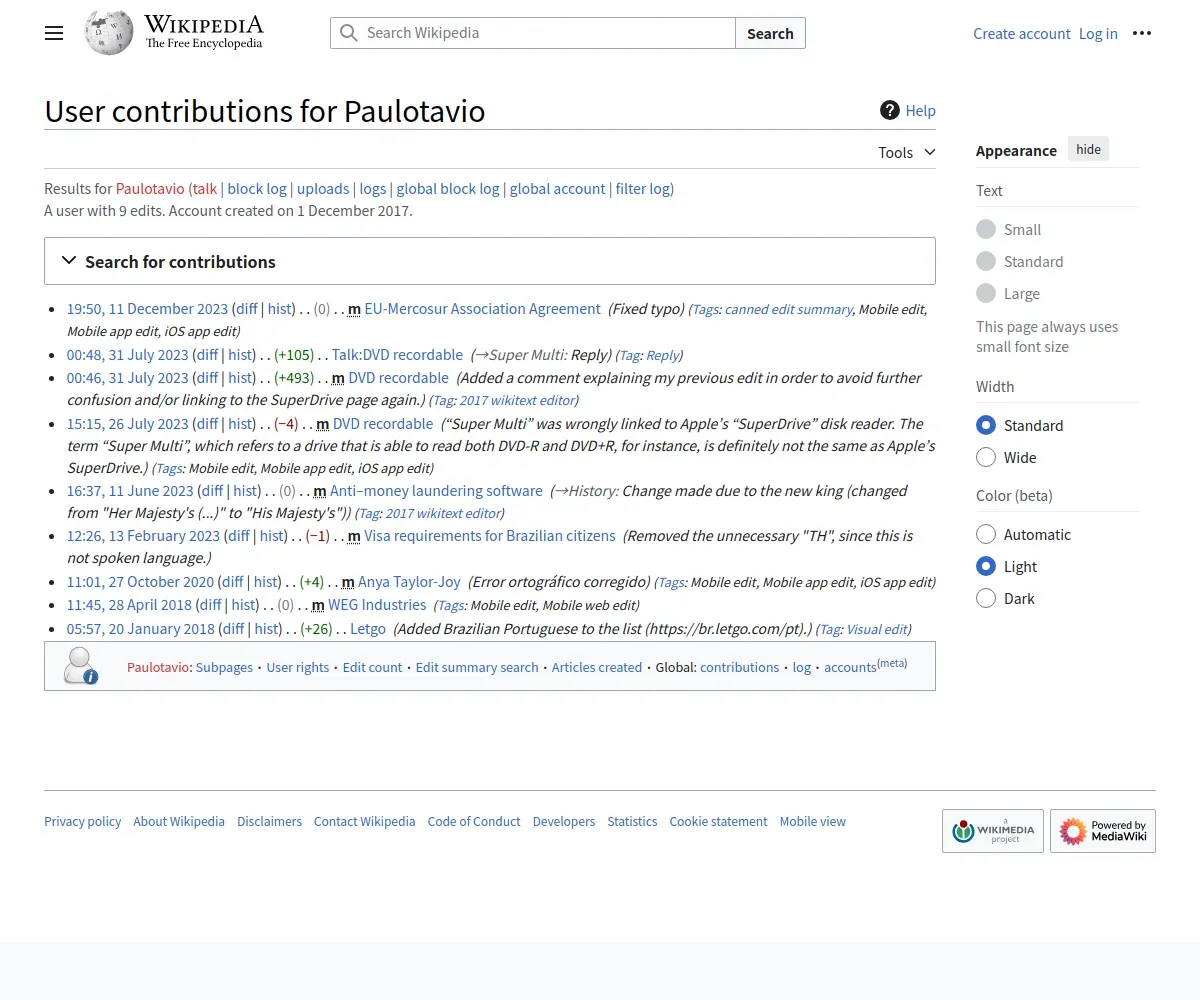View diff for 00:48, 31 July 2023 edit
The height and width of the screenshot is (1000, 1200).
(207, 354)
